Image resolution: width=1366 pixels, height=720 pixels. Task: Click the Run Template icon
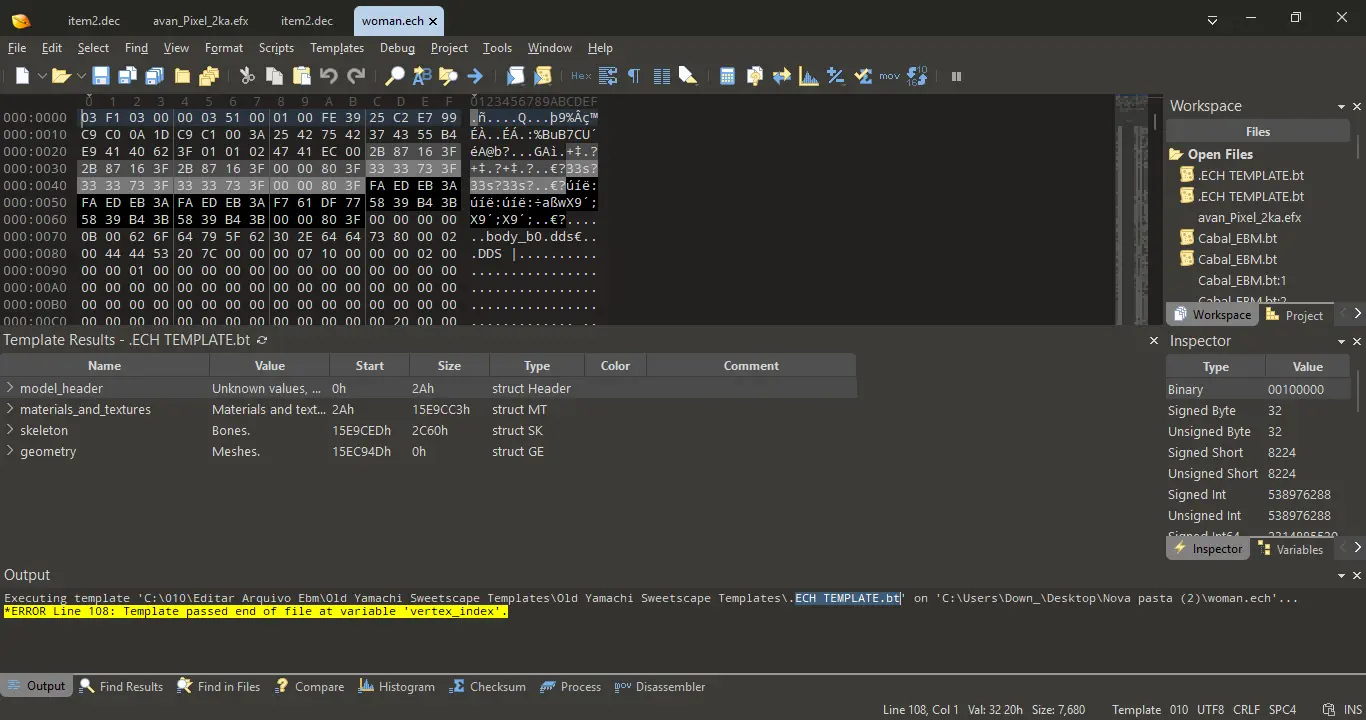(543, 76)
